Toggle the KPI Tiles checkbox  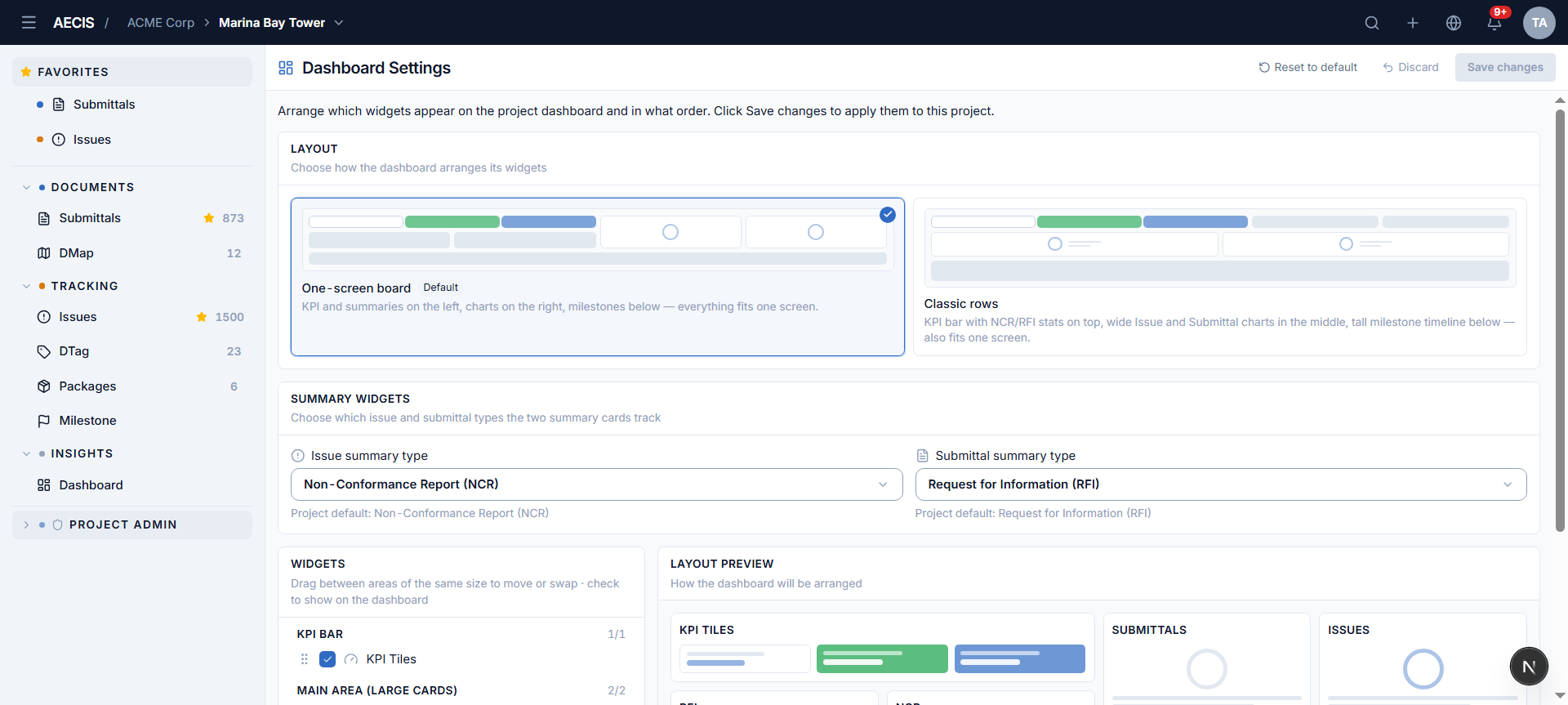click(327, 659)
